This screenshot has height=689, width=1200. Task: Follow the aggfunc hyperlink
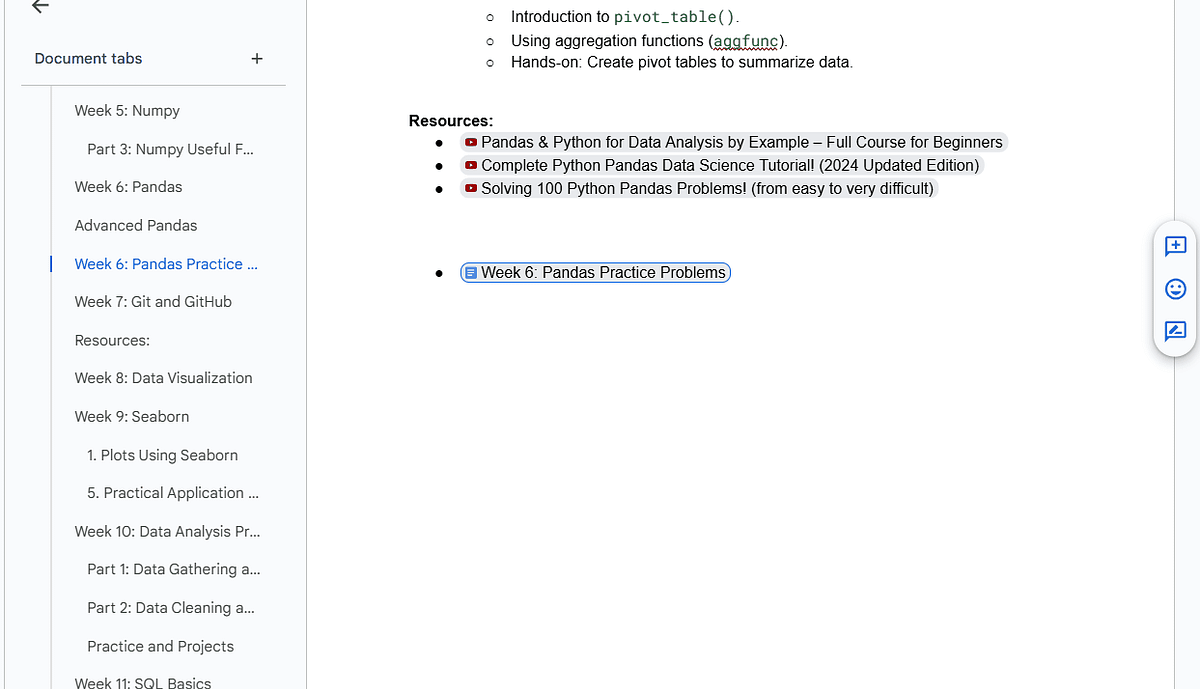point(745,40)
